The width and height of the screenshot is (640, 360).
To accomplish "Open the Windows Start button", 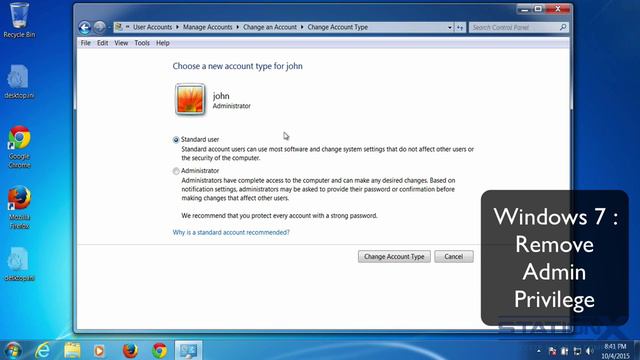I will point(12,350).
